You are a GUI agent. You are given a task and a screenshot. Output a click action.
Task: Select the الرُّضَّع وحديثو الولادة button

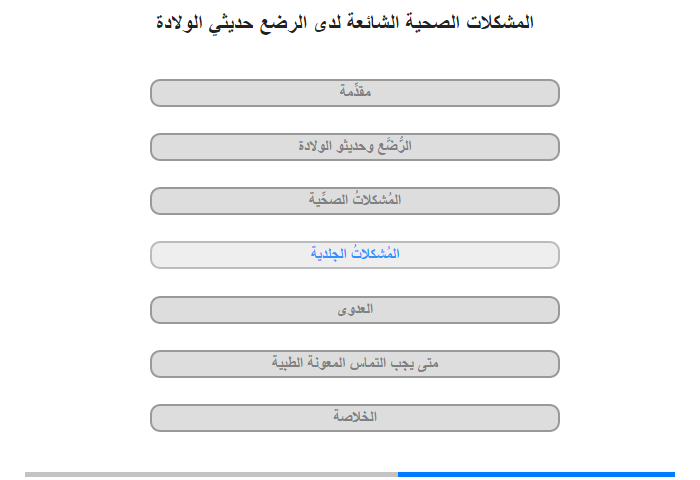click(354, 147)
